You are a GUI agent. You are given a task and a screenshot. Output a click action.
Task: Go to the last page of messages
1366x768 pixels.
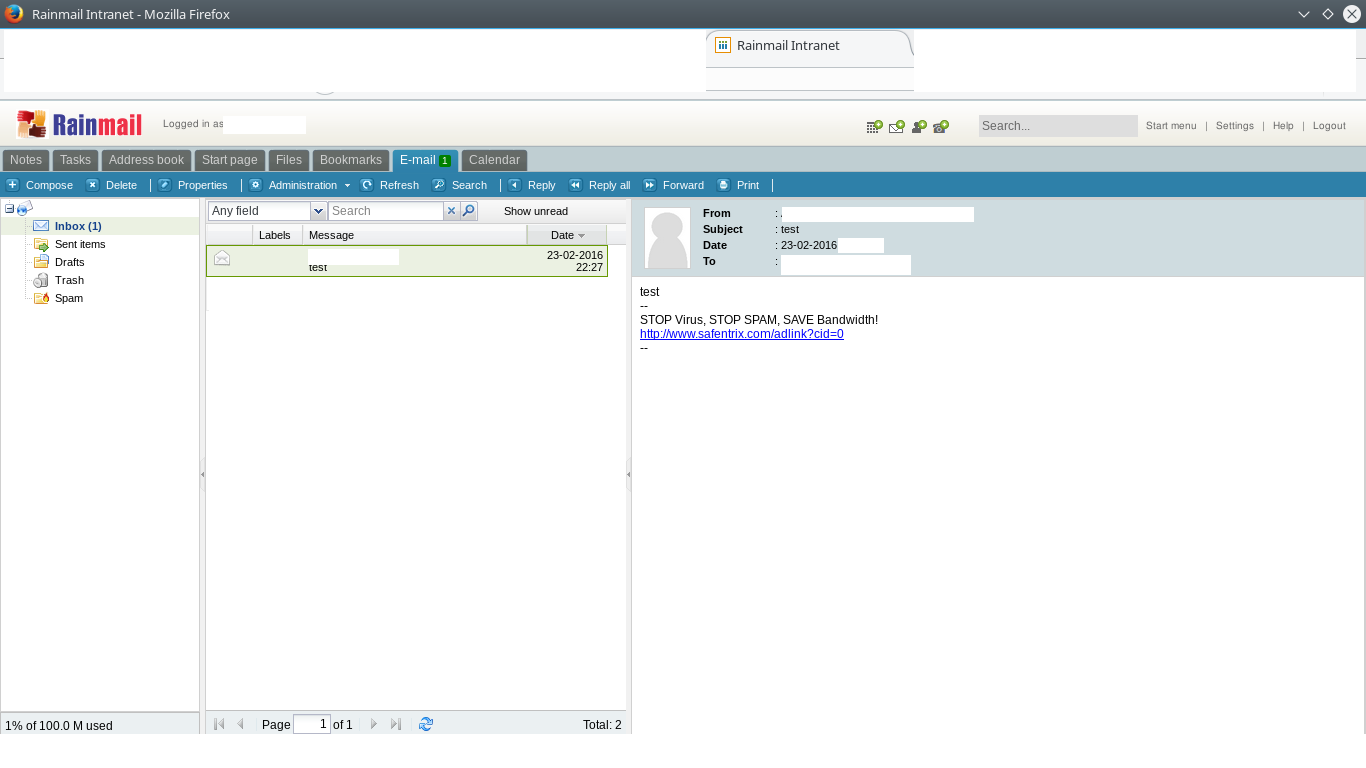[396, 724]
